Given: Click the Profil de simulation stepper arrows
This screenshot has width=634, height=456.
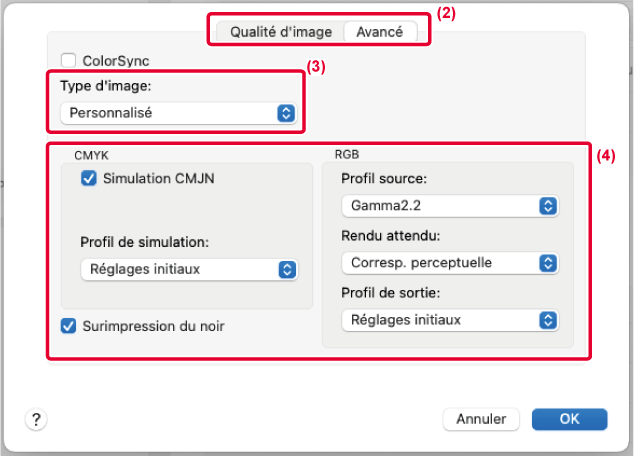Looking at the screenshot, I should (x=286, y=269).
